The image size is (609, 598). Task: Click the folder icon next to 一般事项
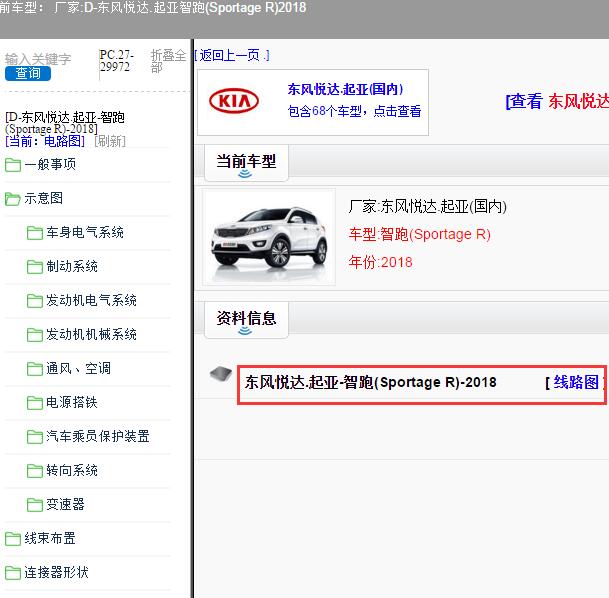[x=13, y=165]
